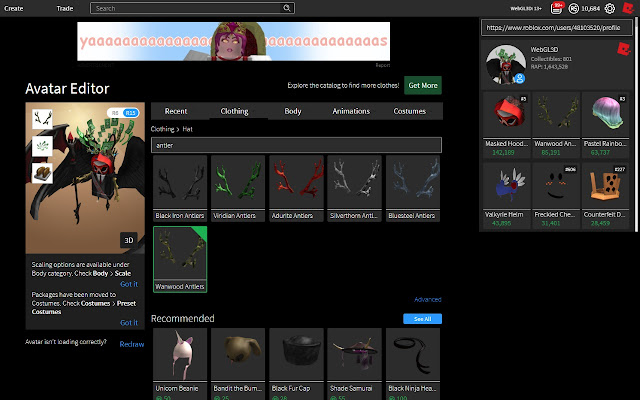640x400 pixels.
Task: Equip Viridian Antlers
Action: click(238, 188)
